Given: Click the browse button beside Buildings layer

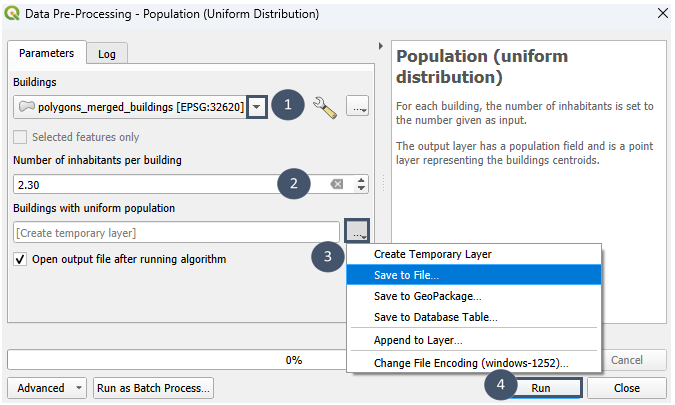Looking at the screenshot, I should click(358, 106).
